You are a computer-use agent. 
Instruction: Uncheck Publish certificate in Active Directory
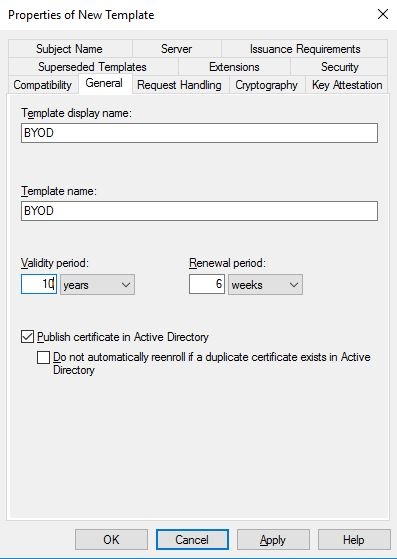[27, 337]
